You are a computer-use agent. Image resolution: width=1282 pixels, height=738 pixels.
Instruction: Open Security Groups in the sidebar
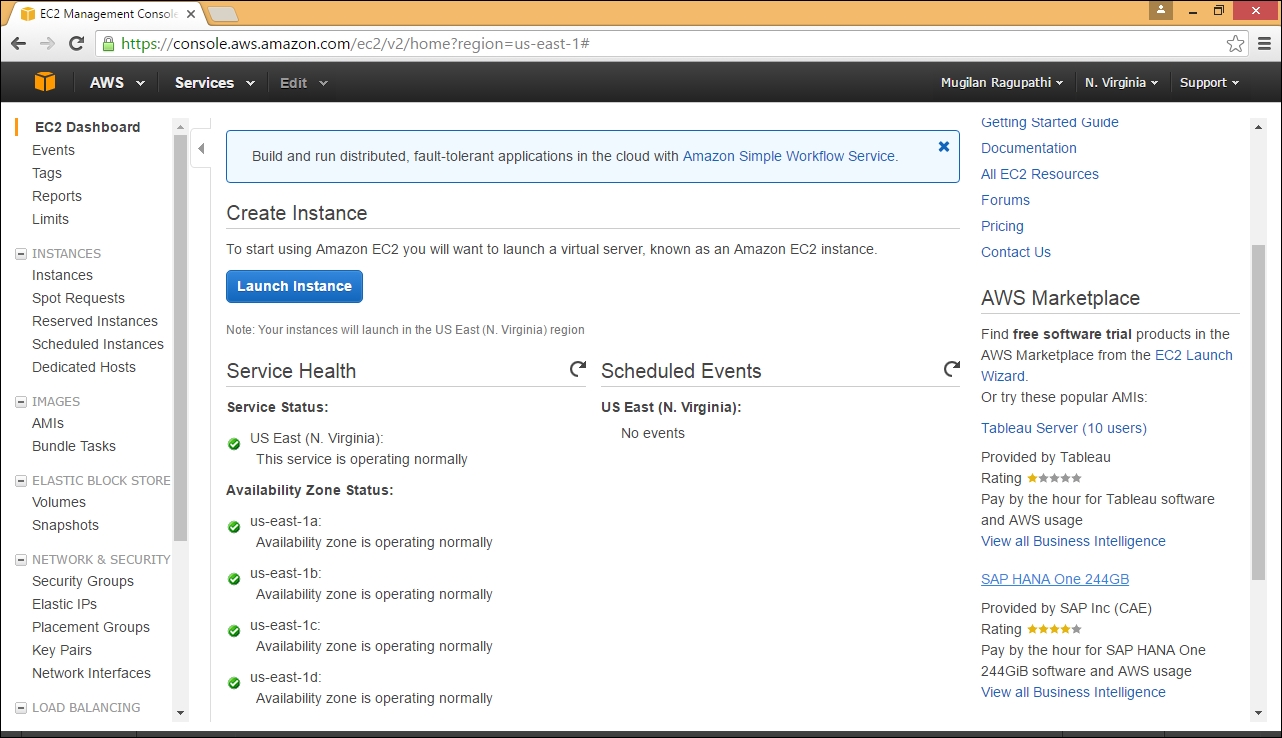point(83,581)
